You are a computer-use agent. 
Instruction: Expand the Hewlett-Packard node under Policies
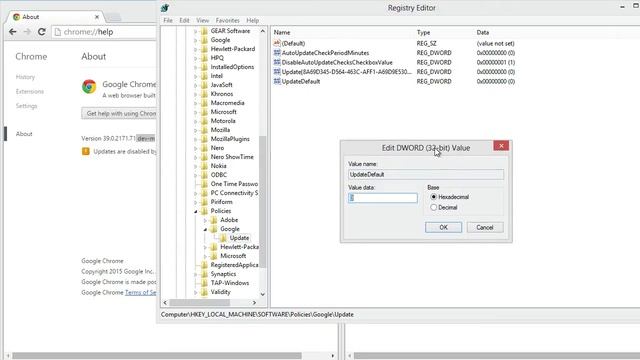[205, 247]
